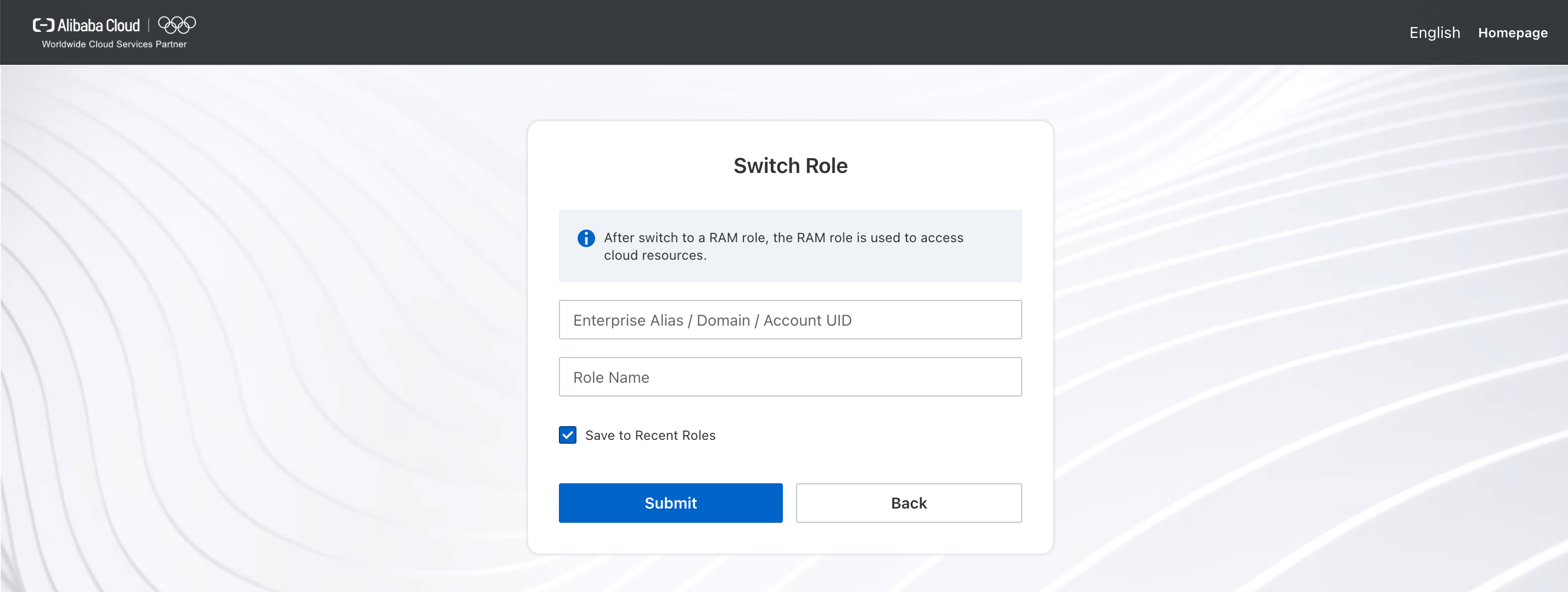Toggle the Save to Recent Roles checkbox
1568x592 pixels.
tap(567, 435)
